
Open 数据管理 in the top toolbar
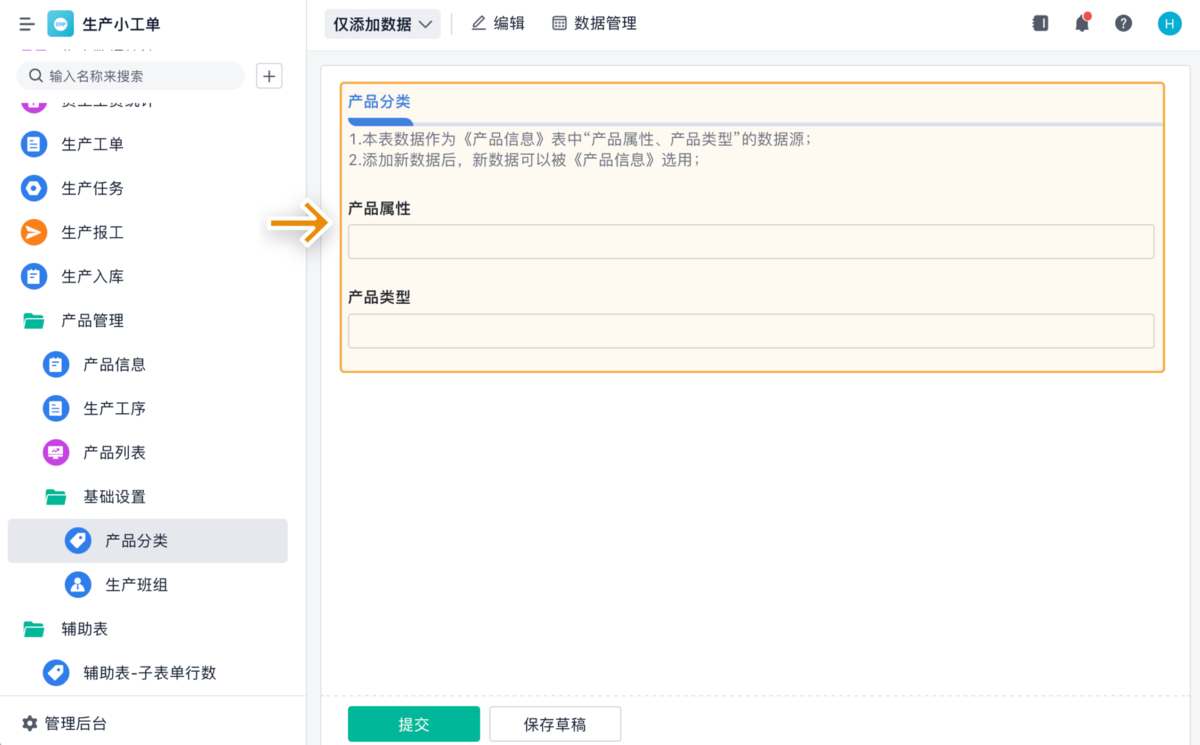click(x=594, y=23)
